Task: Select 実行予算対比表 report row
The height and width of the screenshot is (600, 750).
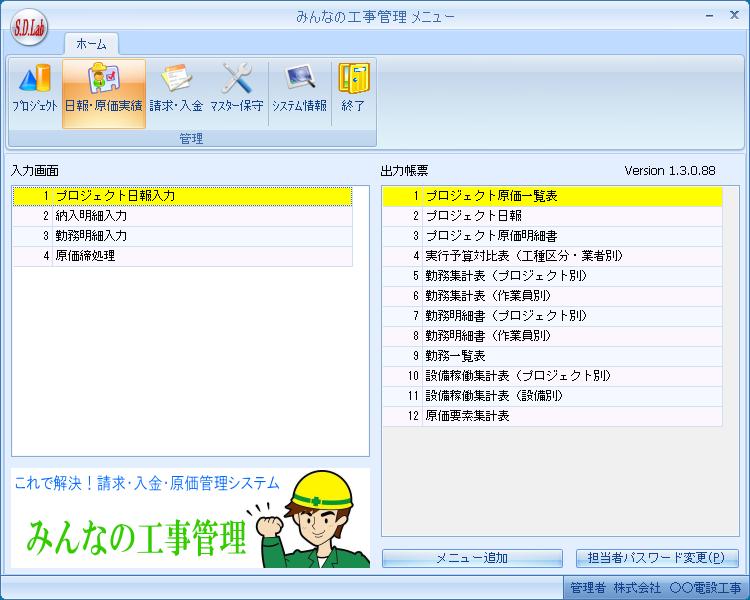Action: (x=552, y=256)
